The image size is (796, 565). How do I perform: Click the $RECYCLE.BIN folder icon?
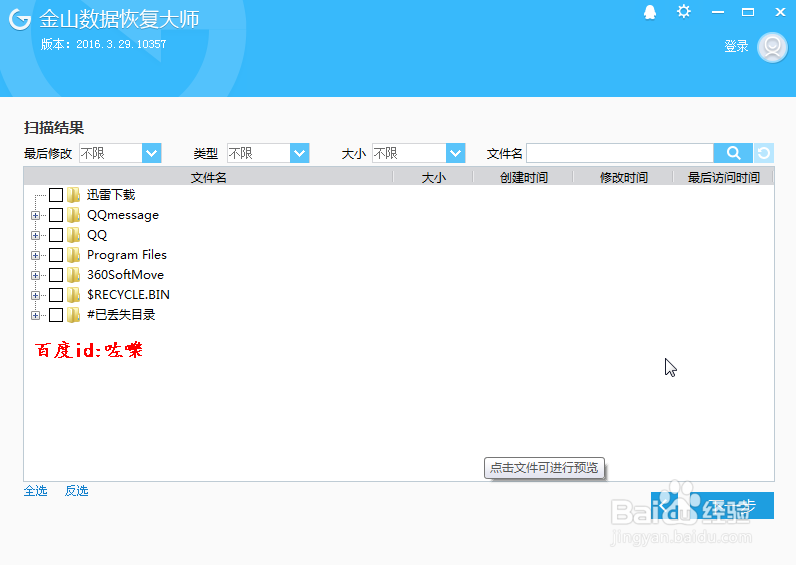point(74,295)
